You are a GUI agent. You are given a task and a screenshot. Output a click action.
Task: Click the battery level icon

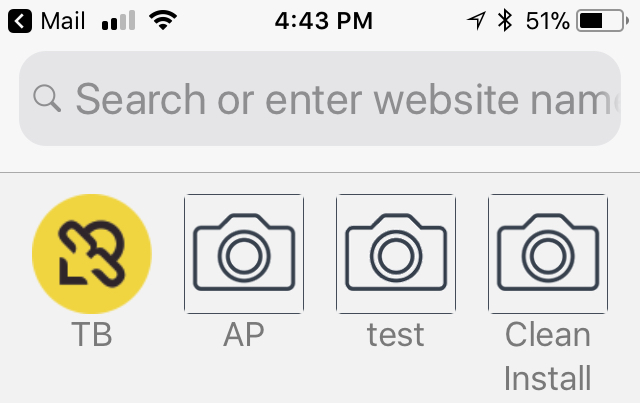click(603, 20)
